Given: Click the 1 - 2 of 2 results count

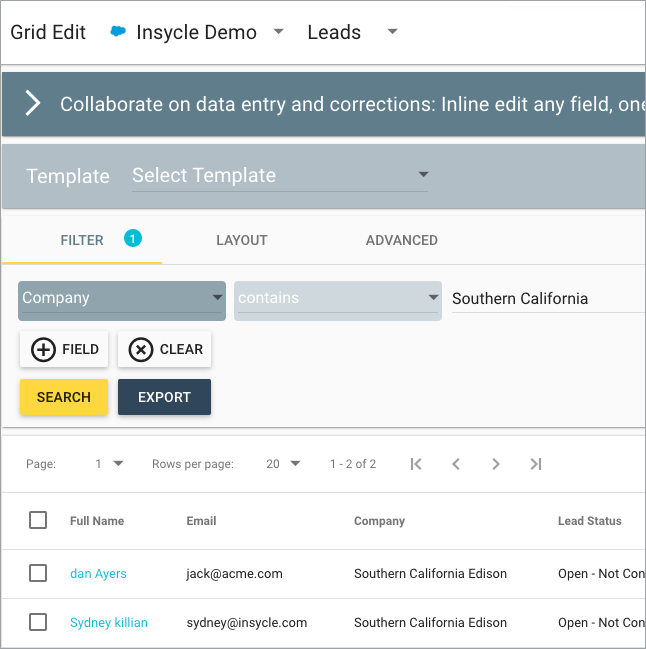Looking at the screenshot, I should click(353, 464).
